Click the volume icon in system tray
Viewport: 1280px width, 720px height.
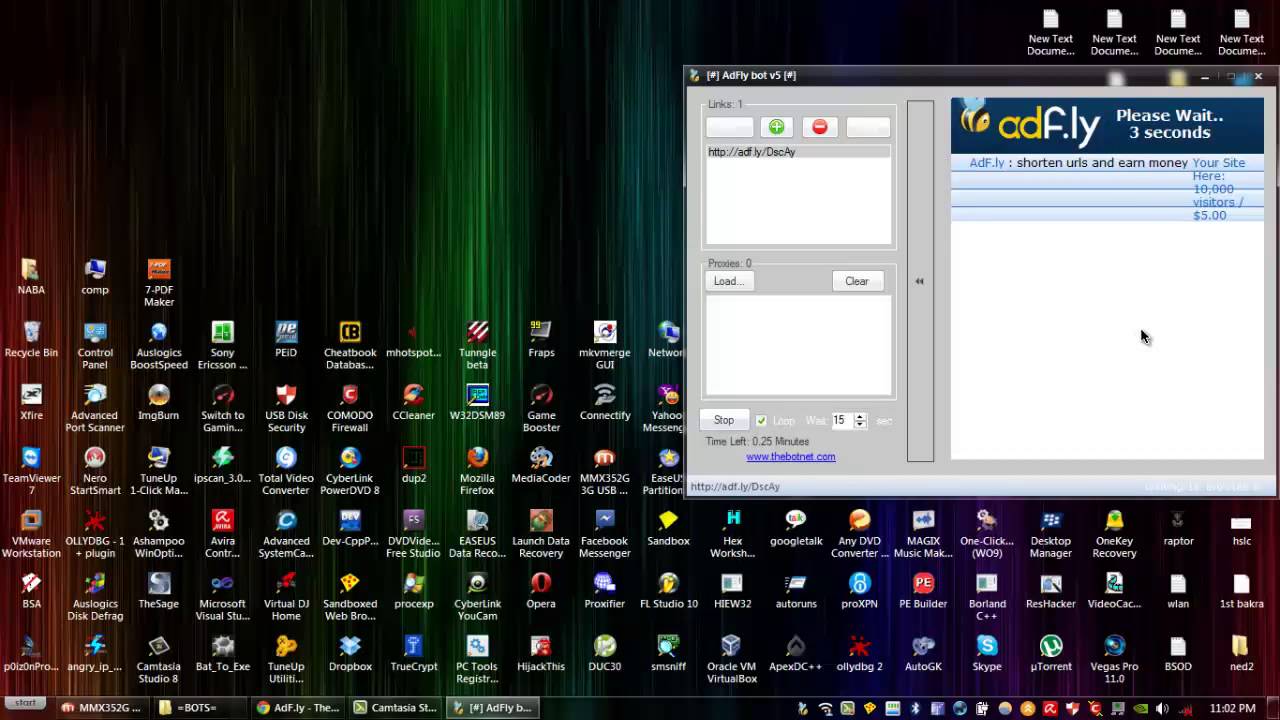point(1163,708)
